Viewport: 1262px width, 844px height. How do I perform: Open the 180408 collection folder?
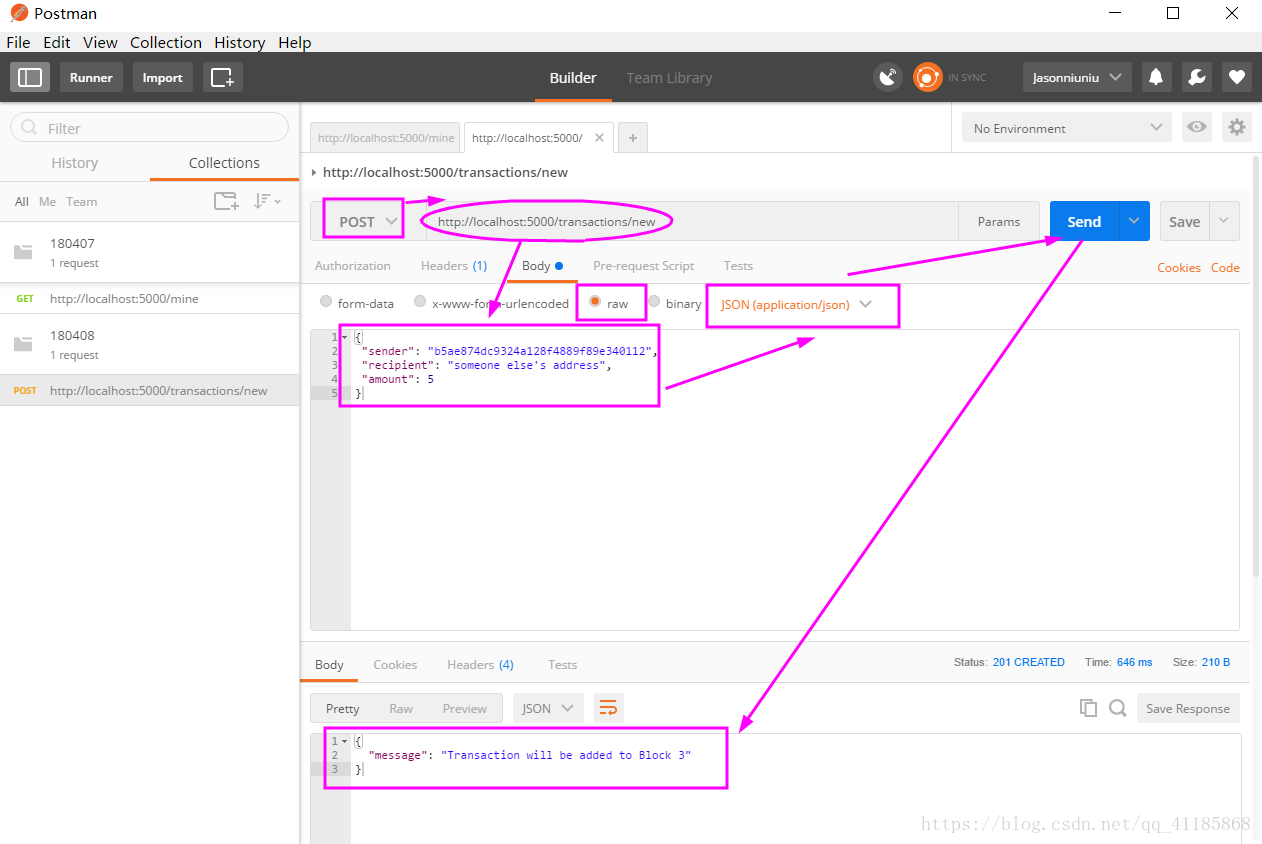[x=150, y=344]
